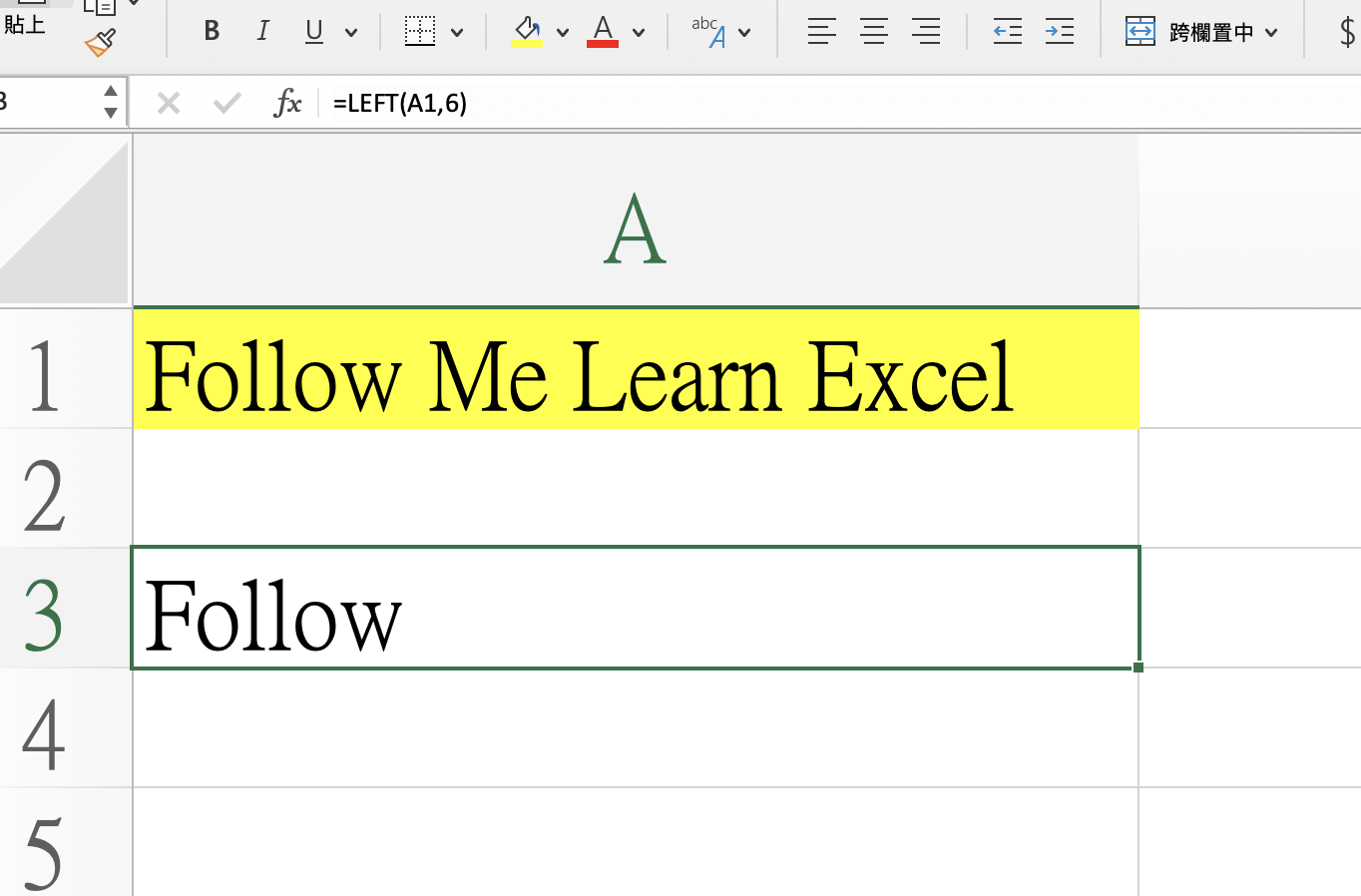Open the 跨欄置中 dropdown arrow

1271,33
